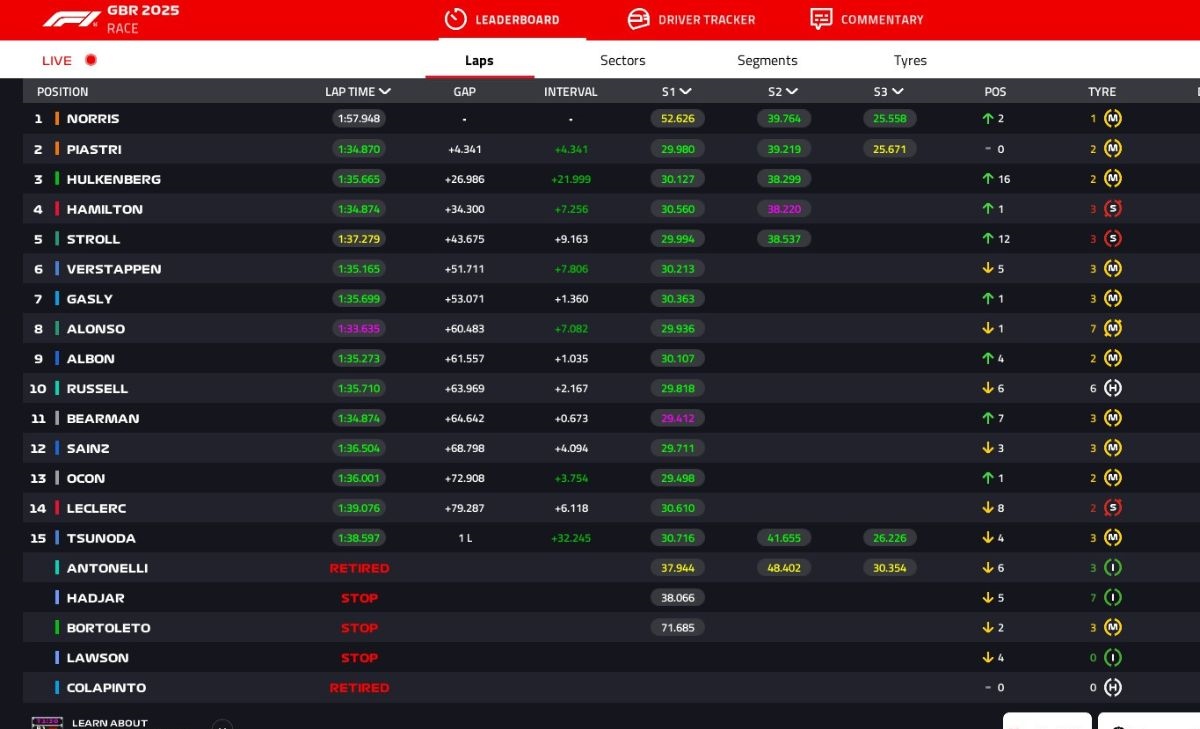Select the Piastri driver row name
Viewport: 1200px width, 729px height.
94,149
